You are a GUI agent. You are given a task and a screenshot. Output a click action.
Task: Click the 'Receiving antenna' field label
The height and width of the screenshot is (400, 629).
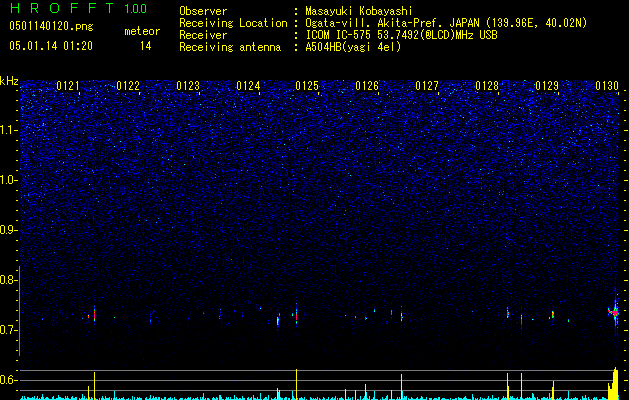click(230, 47)
